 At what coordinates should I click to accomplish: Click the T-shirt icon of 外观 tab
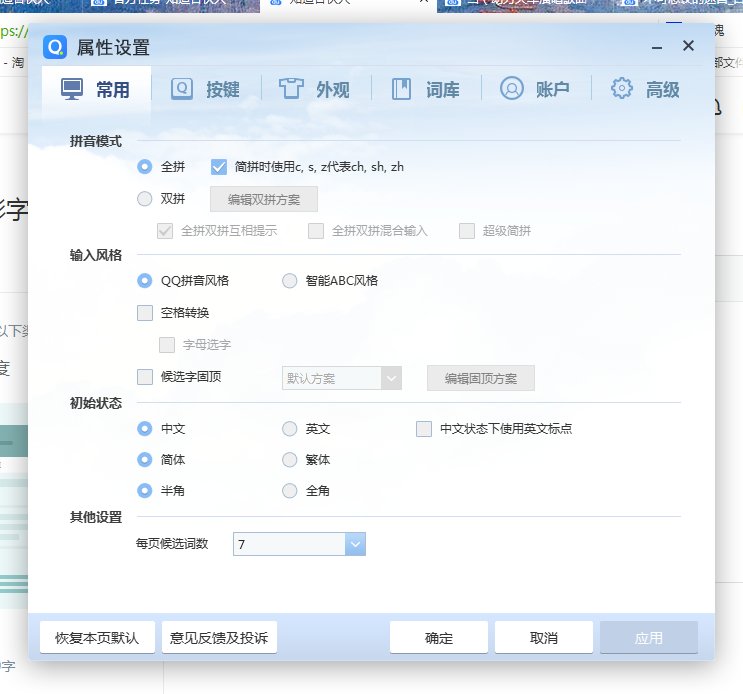[291, 89]
